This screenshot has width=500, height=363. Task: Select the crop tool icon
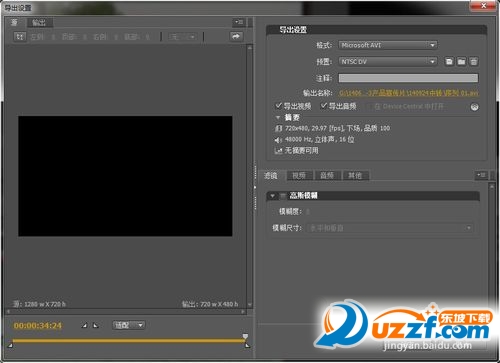20,36
